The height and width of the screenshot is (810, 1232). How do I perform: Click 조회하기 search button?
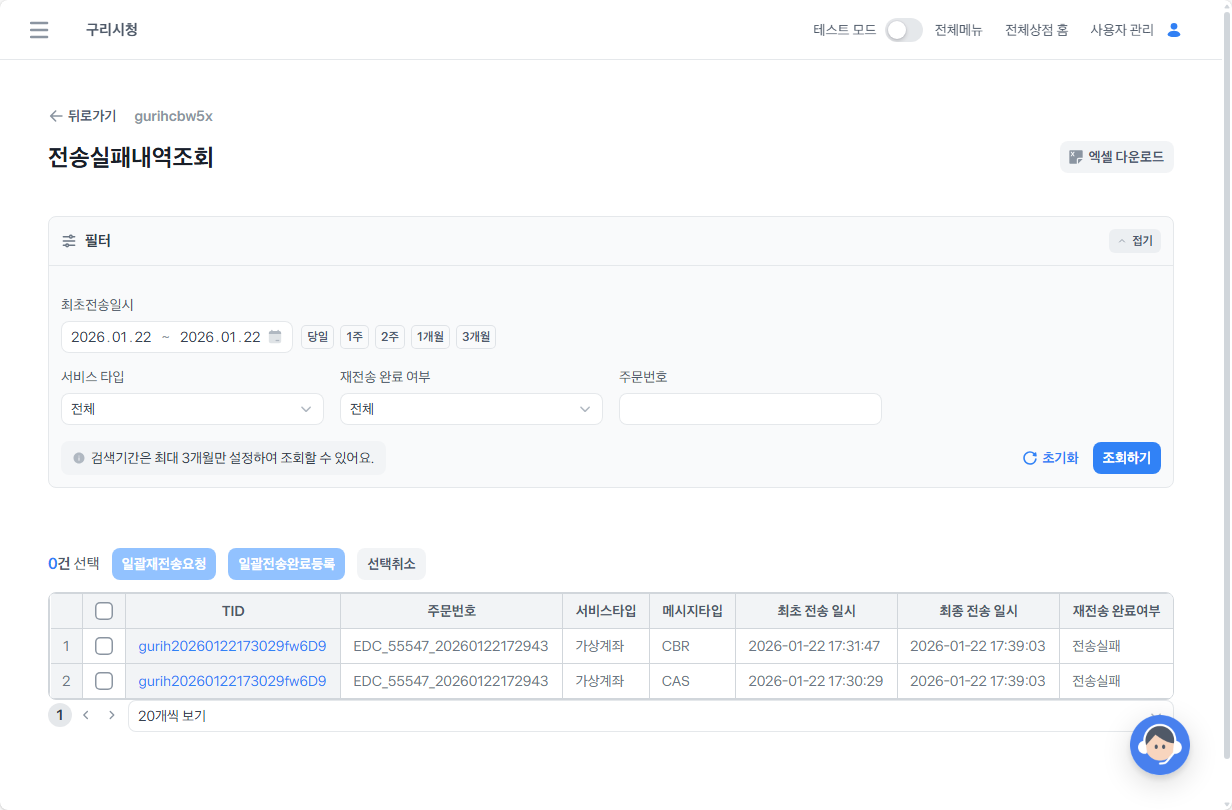1126,458
